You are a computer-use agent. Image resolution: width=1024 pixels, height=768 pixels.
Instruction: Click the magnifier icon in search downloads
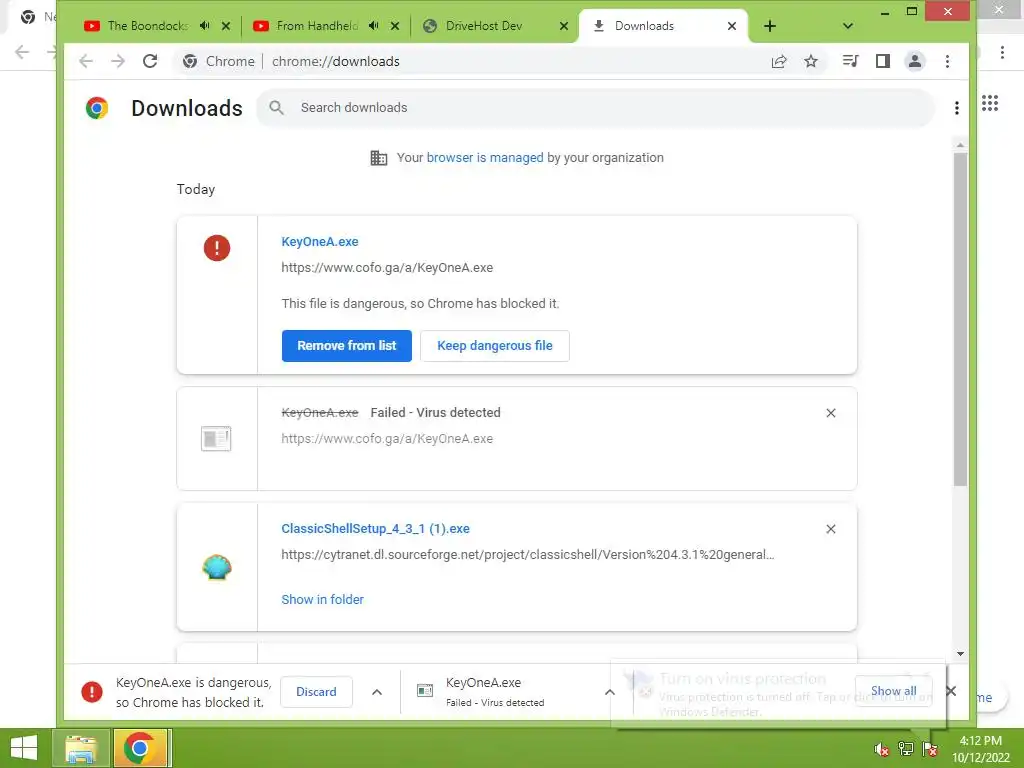(x=276, y=108)
